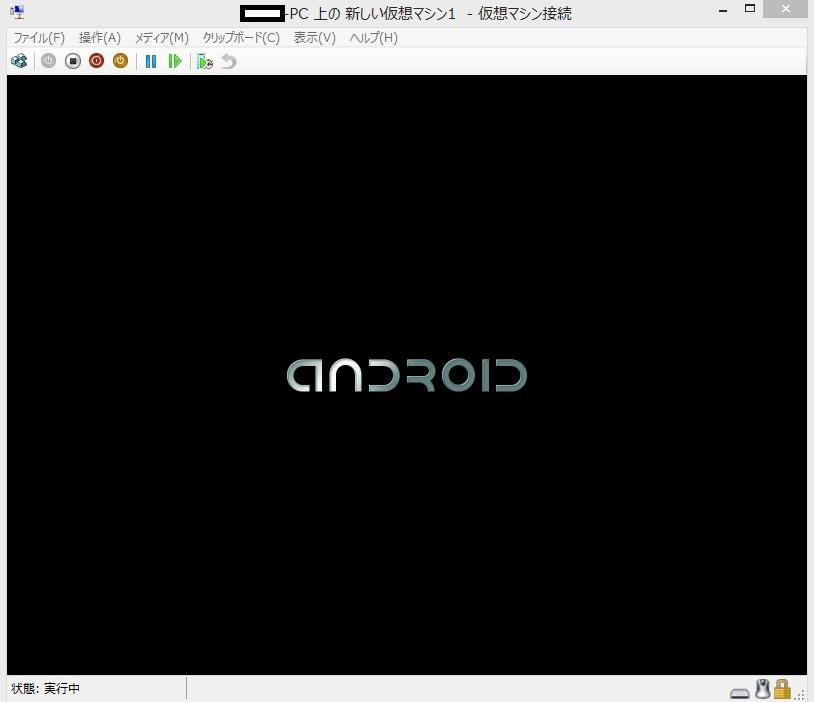814x702 pixels.
Task: Open the メディア(M) menu
Action: 161,38
